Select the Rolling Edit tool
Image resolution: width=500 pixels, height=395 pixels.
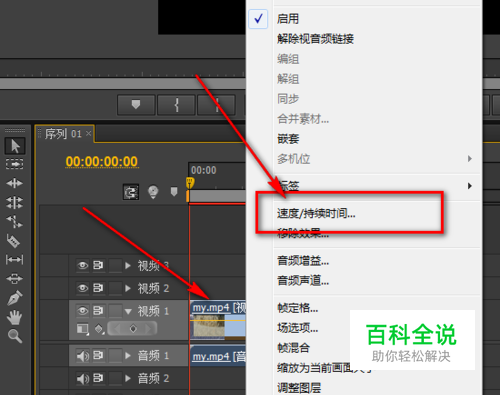tap(14, 202)
